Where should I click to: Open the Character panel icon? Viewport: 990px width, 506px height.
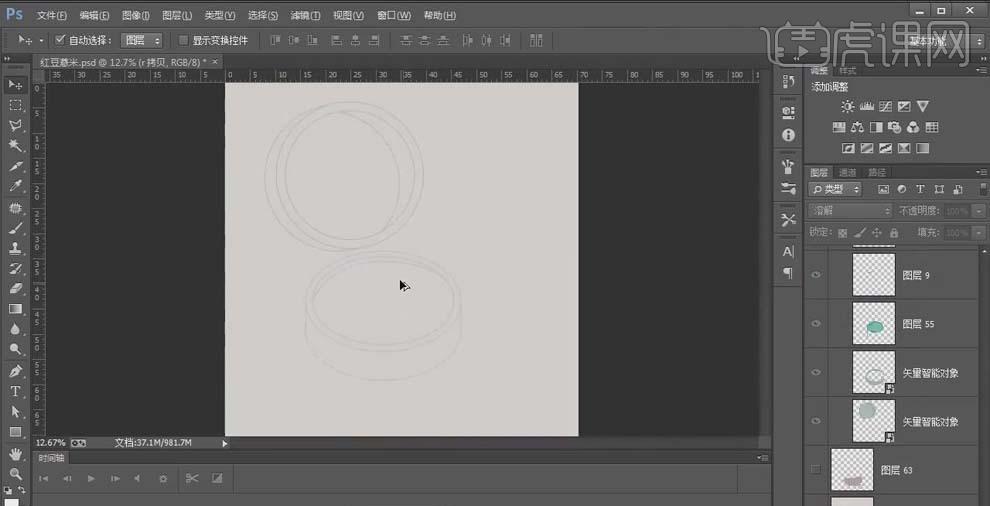coord(788,251)
